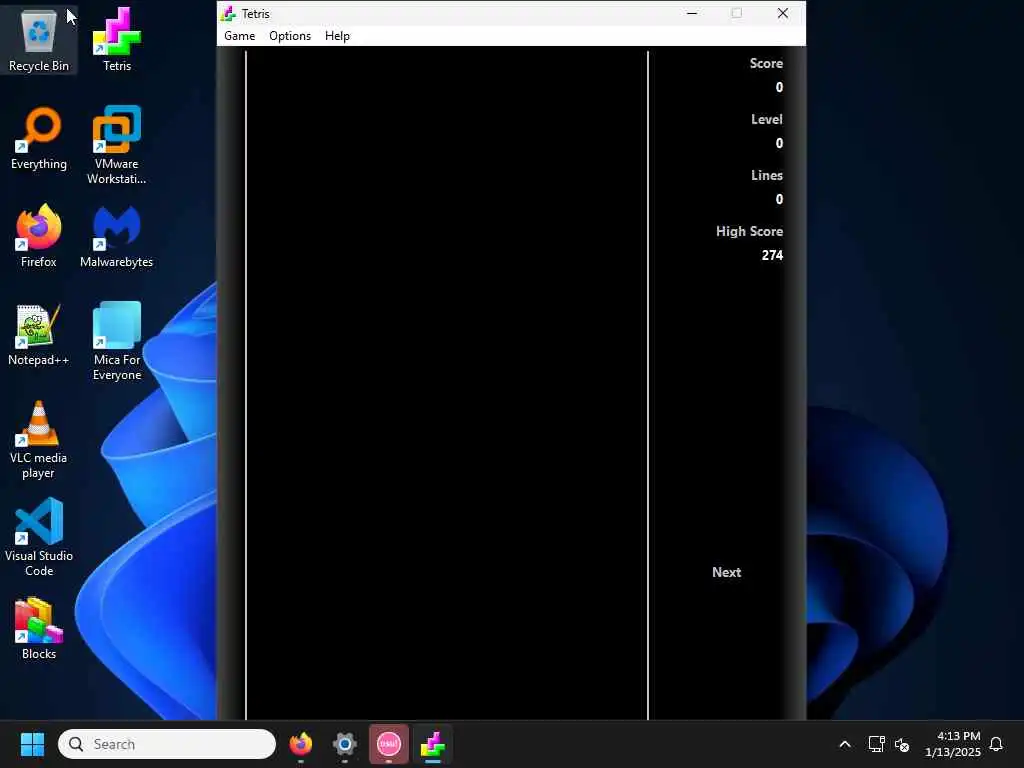Select the Mica For Everyone desktop shortcut

click(x=117, y=341)
